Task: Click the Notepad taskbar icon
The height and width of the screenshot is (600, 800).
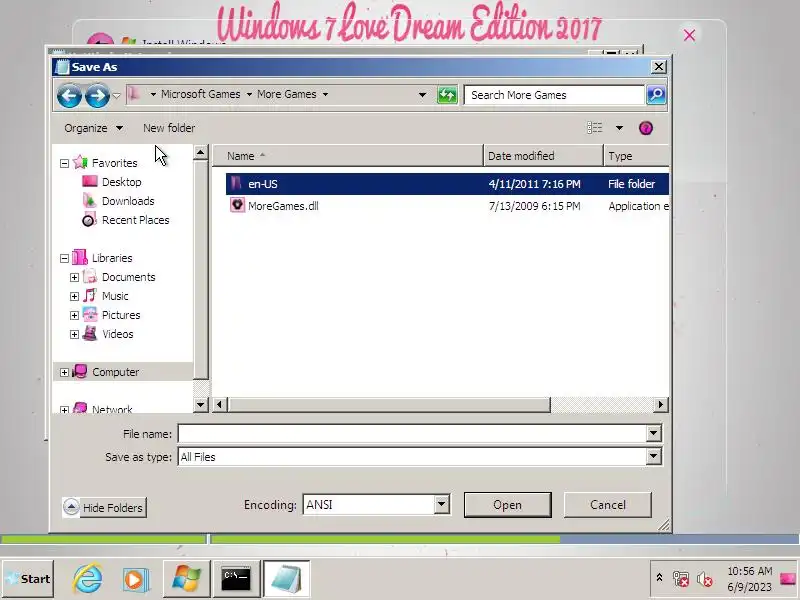Action: 286,579
